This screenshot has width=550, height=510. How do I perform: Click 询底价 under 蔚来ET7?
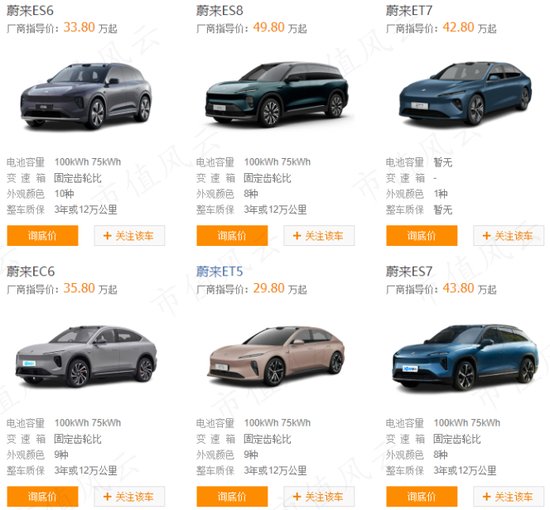(422, 235)
